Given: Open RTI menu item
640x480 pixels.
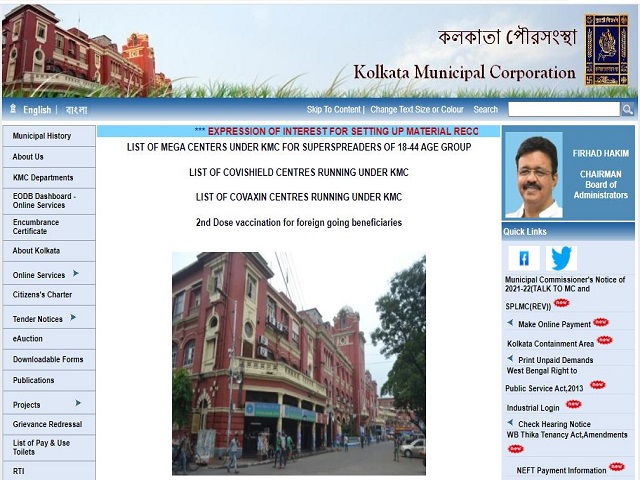Looking at the screenshot, I should [x=49, y=471].
